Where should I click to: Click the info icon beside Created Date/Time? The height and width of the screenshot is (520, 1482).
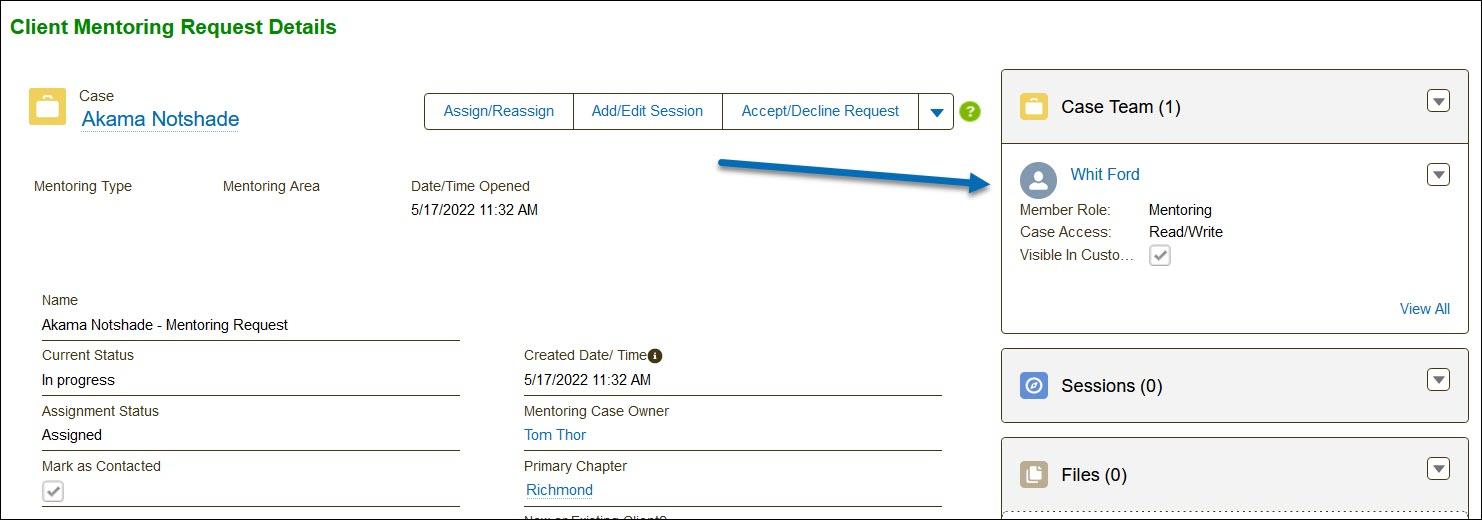point(655,356)
